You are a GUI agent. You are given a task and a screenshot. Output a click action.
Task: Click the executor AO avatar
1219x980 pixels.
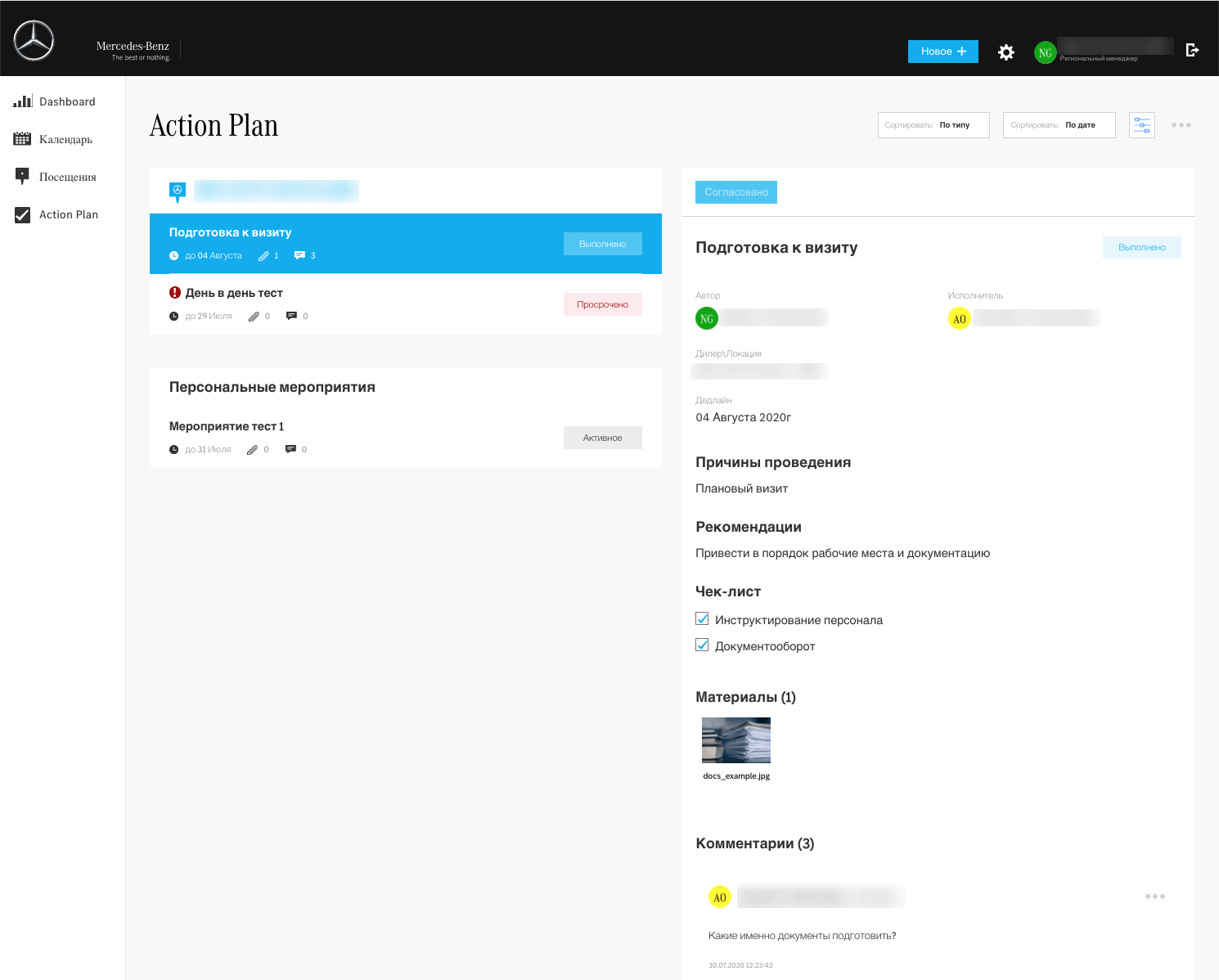[960, 318]
